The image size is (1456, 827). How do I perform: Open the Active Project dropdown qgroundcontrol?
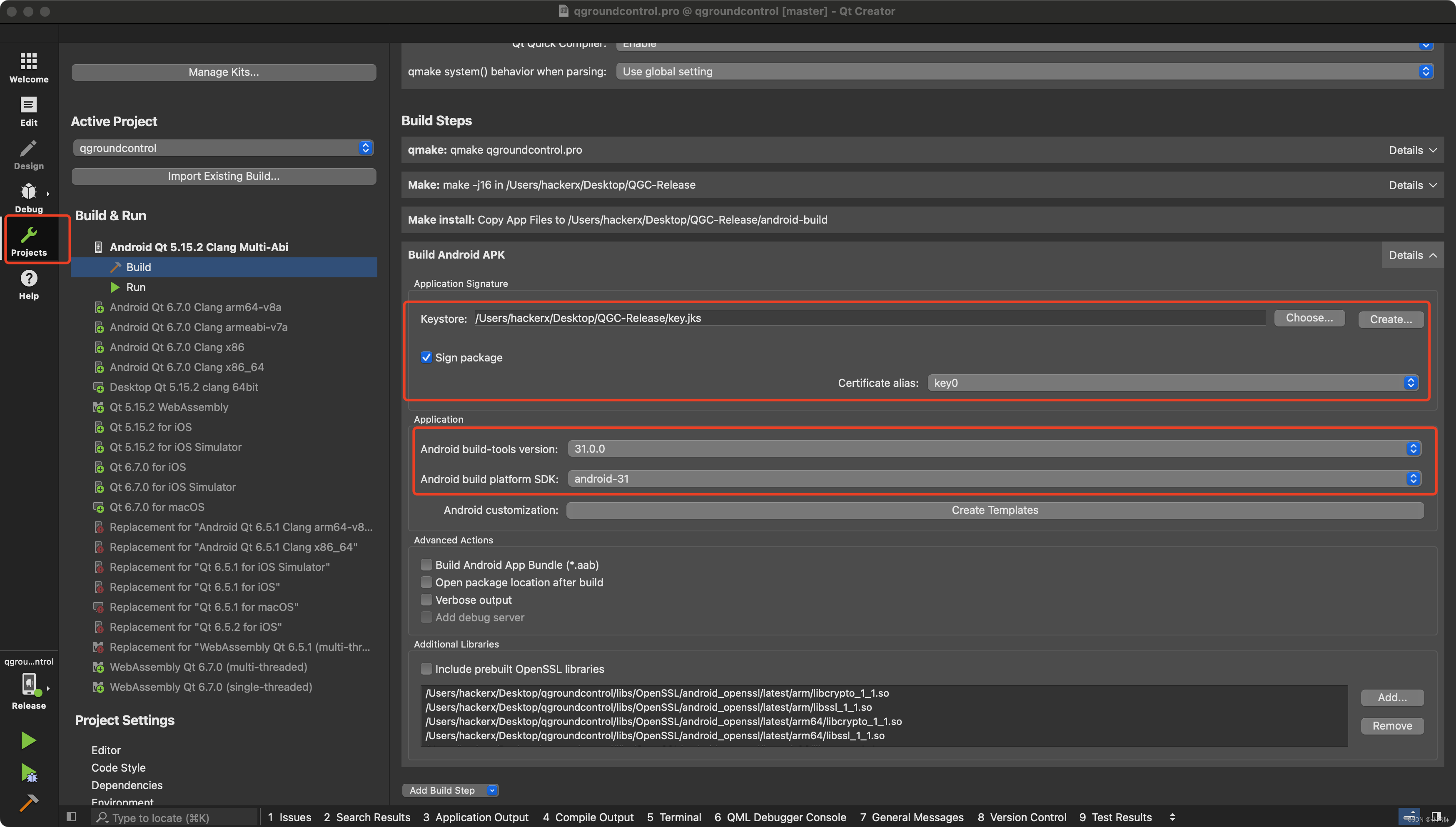tap(223, 148)
